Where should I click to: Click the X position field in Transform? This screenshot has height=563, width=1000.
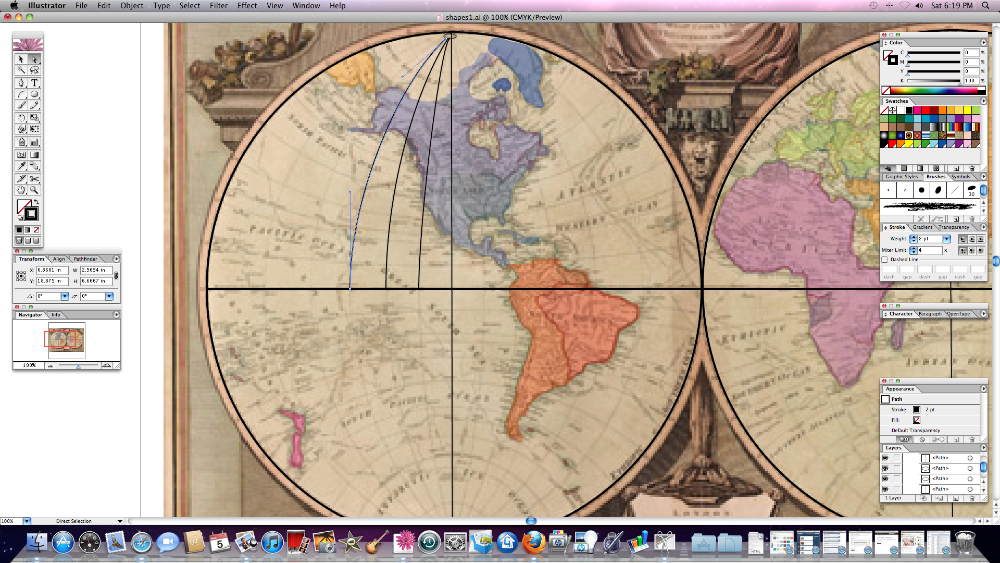click(x=52, y=270)
